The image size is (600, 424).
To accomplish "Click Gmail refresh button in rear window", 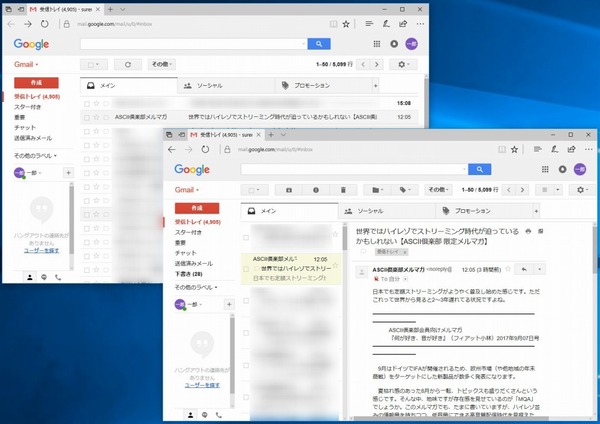I will click(x=128, y=65).
